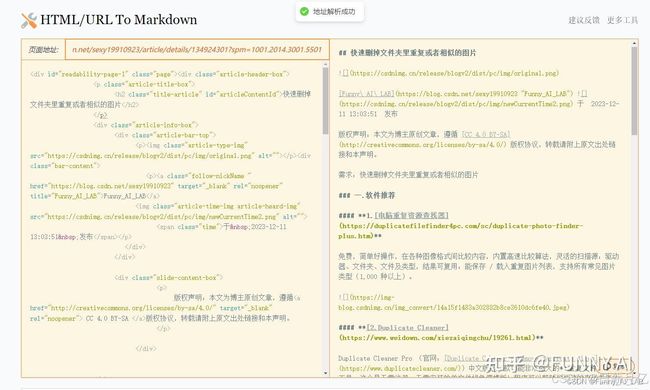Click the '### 一、软件推荐' heading line
The height and width of the screenshot is (390, 650).
pyautogui.click(x=366, y=195)
